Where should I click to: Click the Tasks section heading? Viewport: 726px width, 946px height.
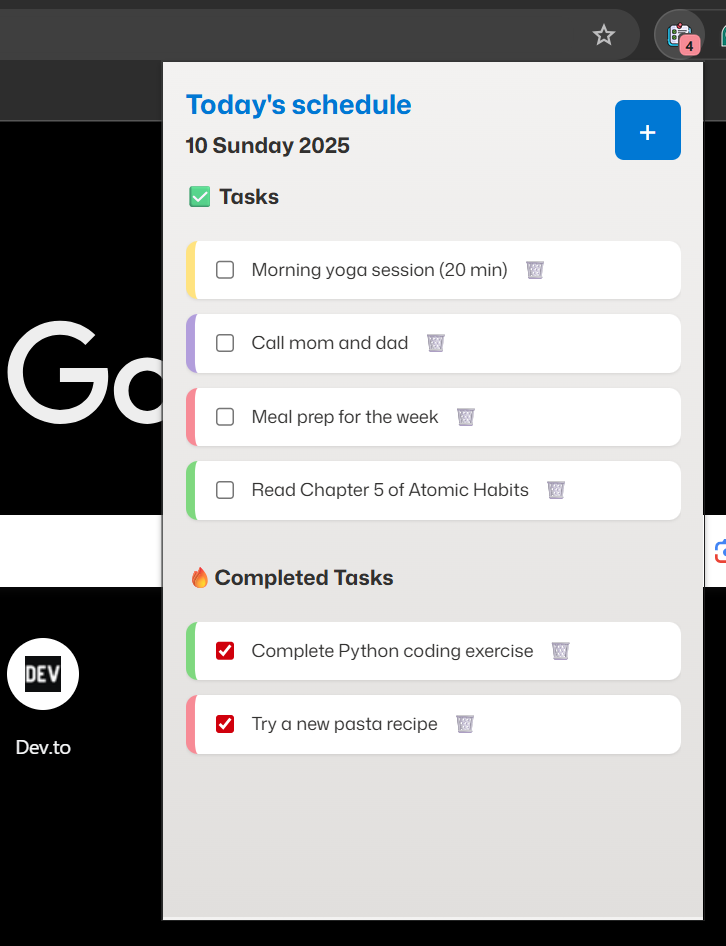pyautogui.click(x=248, y=197)
